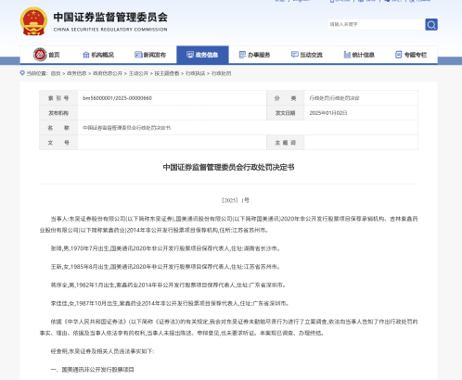Viewport: 462px width, 380px height.
Task: Click the 中国证券监督管理委员会 site title
Action: click(x=110, y=17)
